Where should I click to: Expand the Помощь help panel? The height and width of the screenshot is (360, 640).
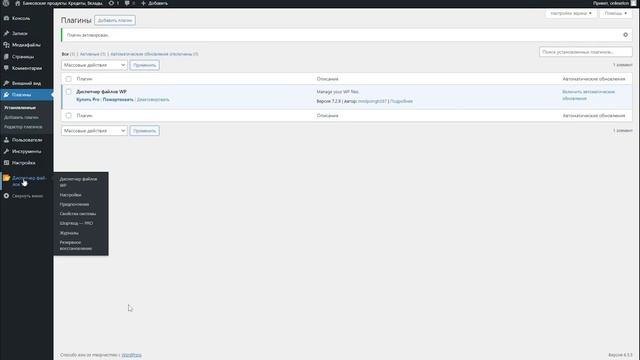[616, 13]
